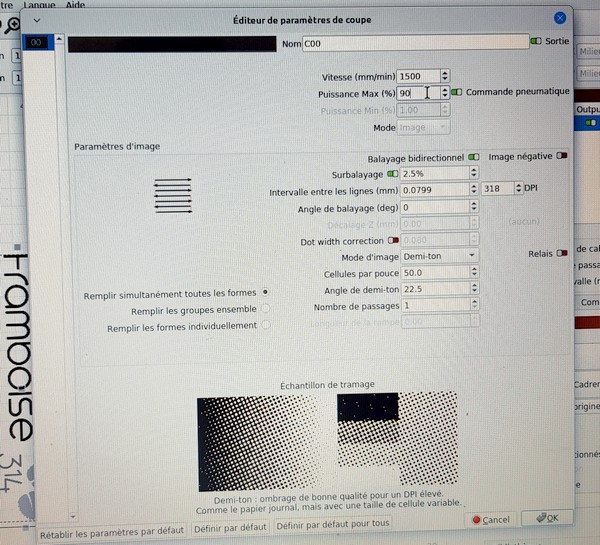Click Définir par défaut pour tous
This screenshot has height=545, width=600.
(x=333, y=525)
